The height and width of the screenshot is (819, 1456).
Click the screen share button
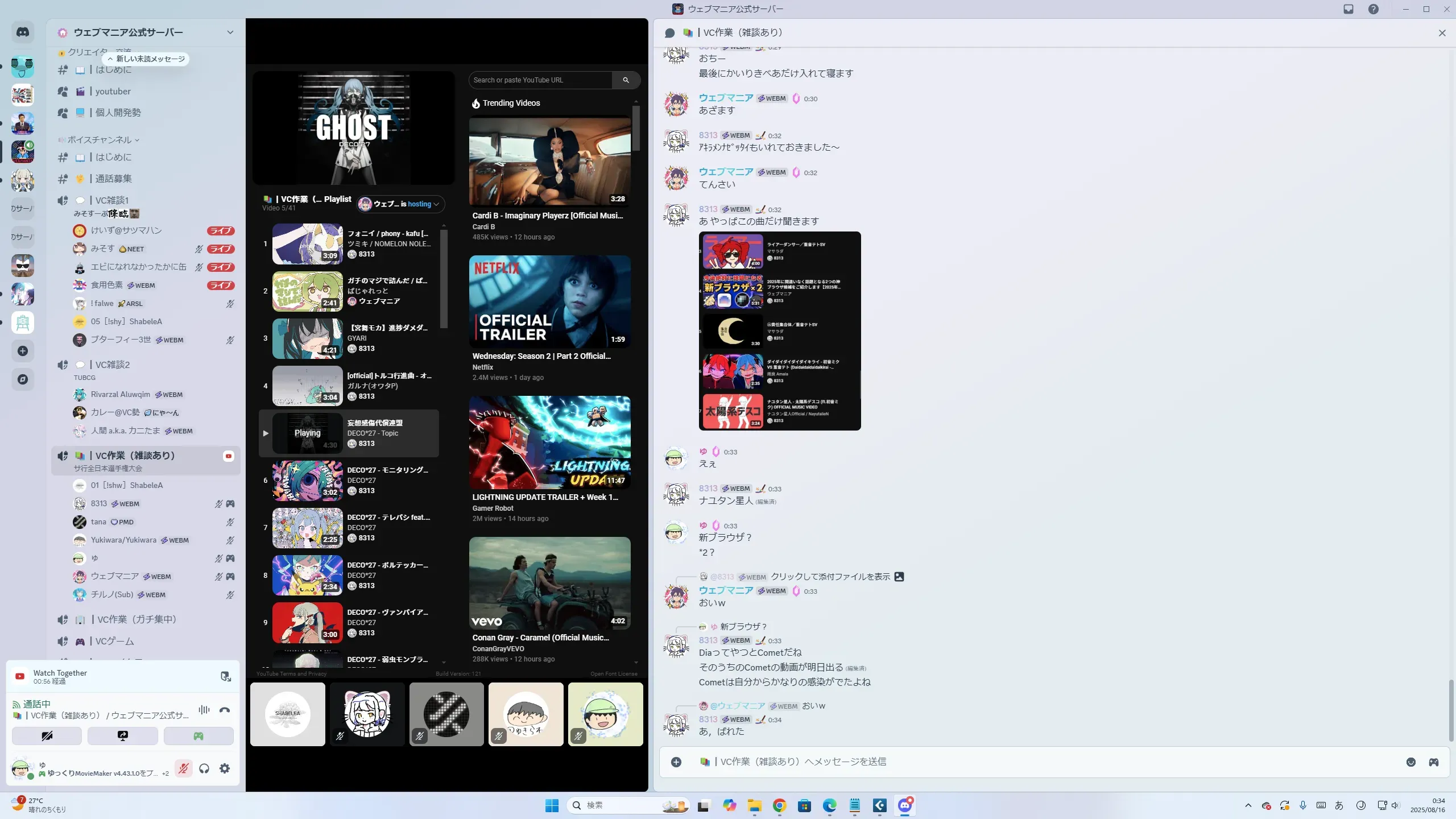[x=122, y=736]
